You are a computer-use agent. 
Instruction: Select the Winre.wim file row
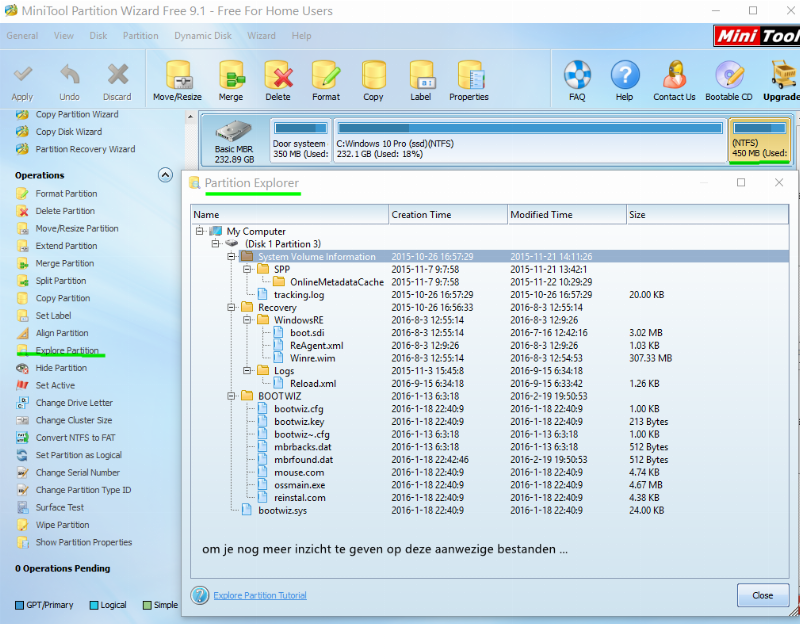(x=490, y=358)
